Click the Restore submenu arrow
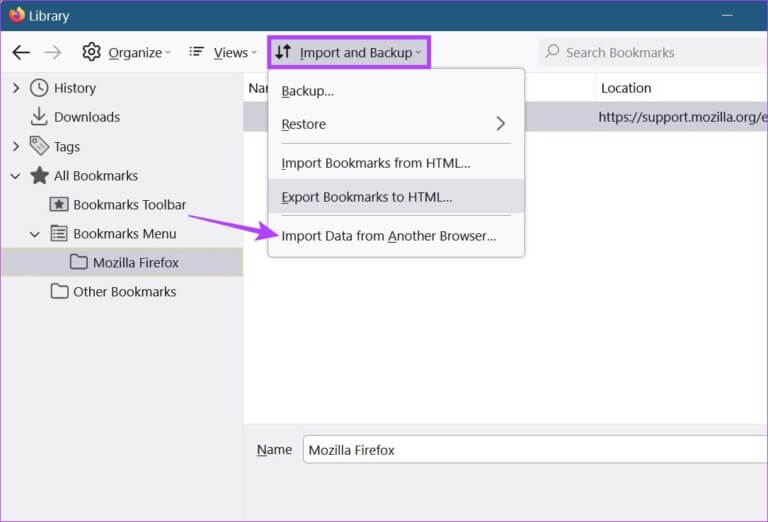The width and height of the screenshot is (768, 522). [x=500, y=124]
